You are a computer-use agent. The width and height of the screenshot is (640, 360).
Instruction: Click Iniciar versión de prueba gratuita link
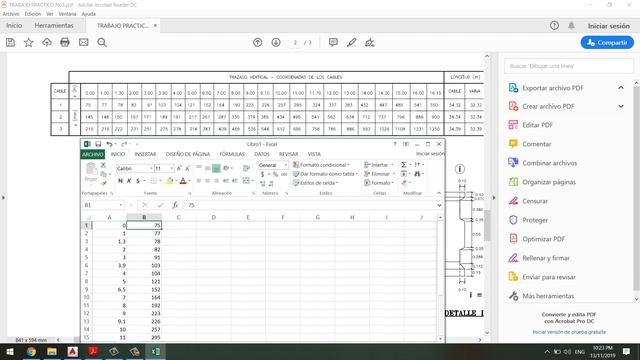[x=569, y=332]
